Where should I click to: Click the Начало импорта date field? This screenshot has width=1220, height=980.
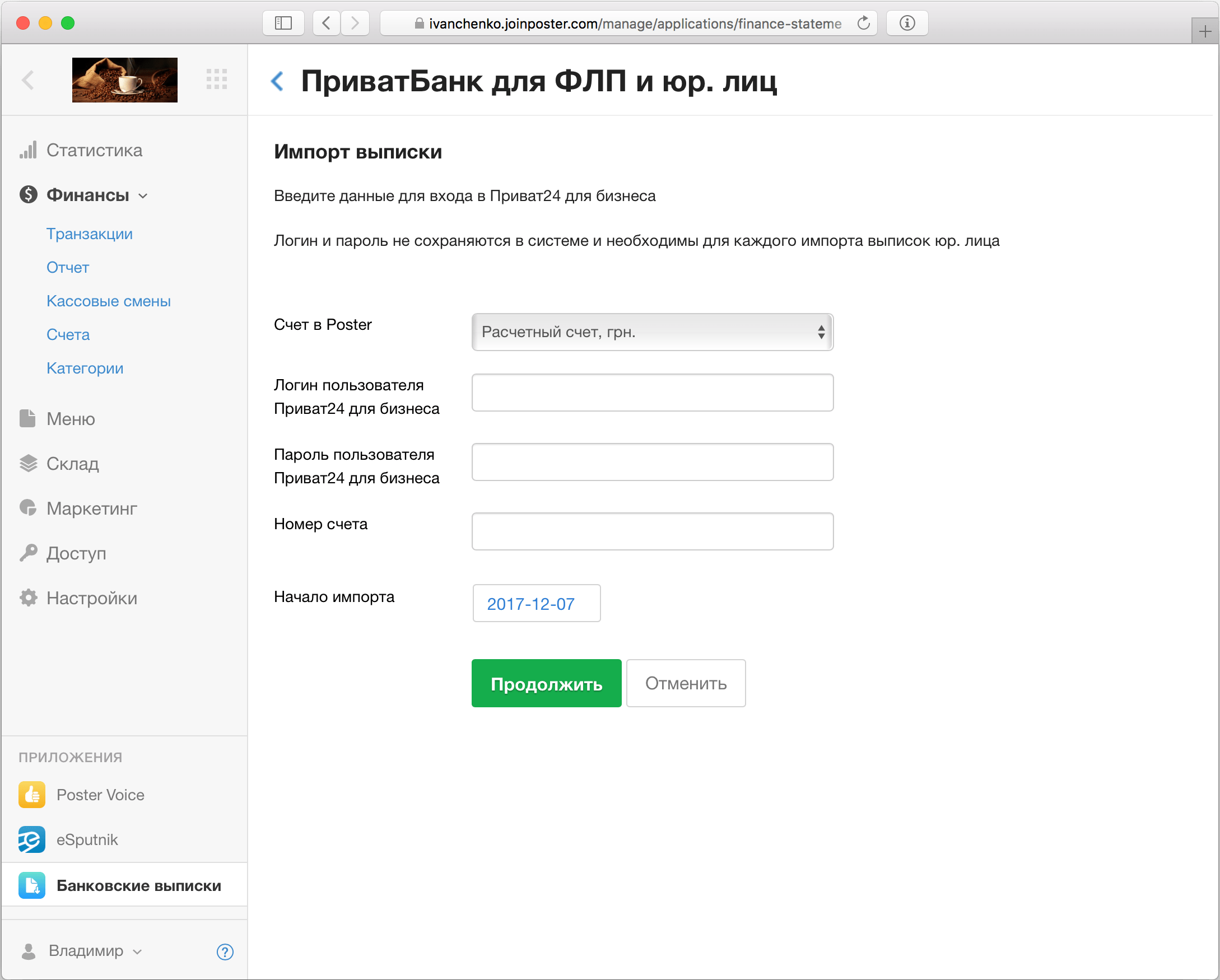click(537, 604)
